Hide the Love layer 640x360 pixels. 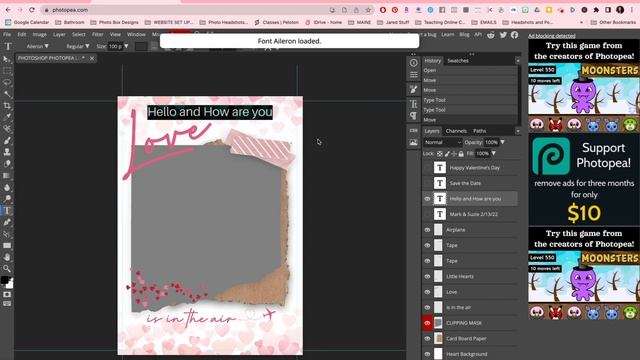(427, 292)
